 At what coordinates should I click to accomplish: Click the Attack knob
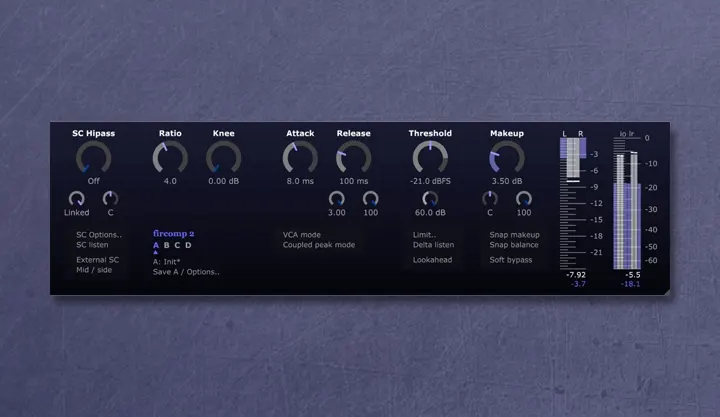(300, 158)
